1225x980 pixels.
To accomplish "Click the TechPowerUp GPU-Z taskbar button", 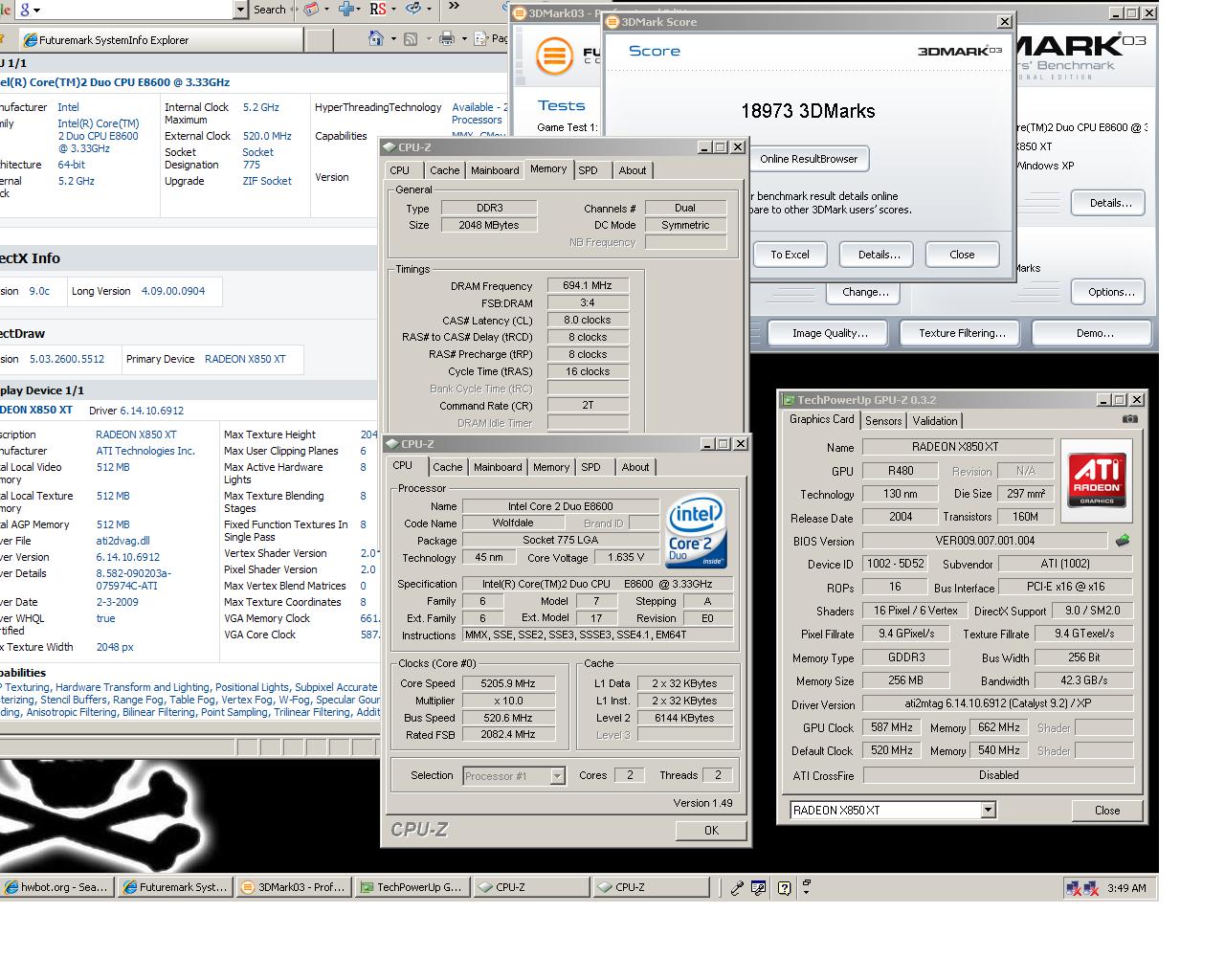I will click(x=412, y=887).
